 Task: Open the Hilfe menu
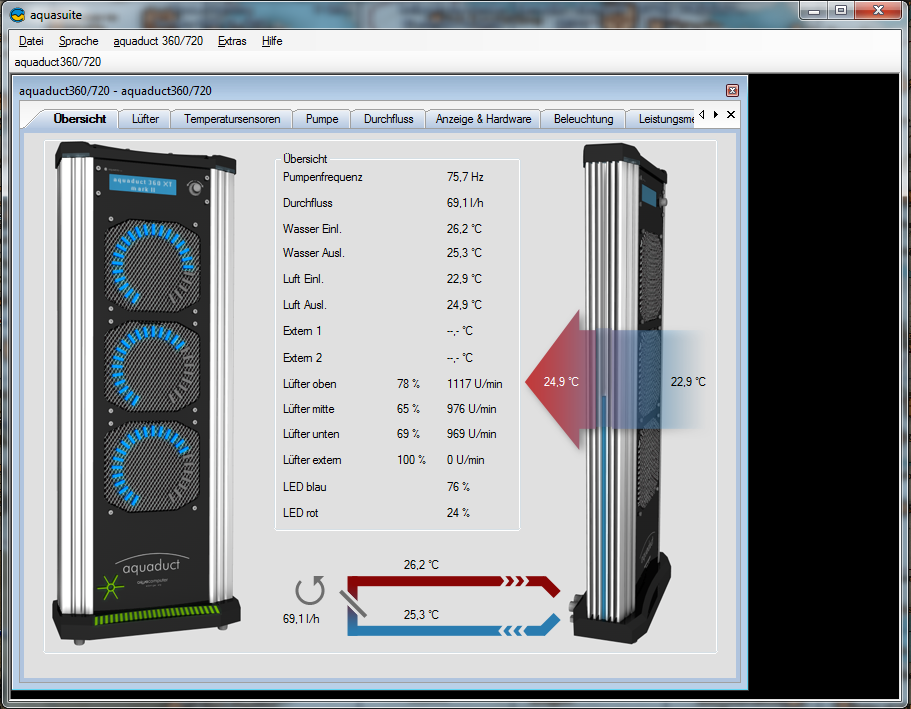pyautogui.click(x=272, y=41)
